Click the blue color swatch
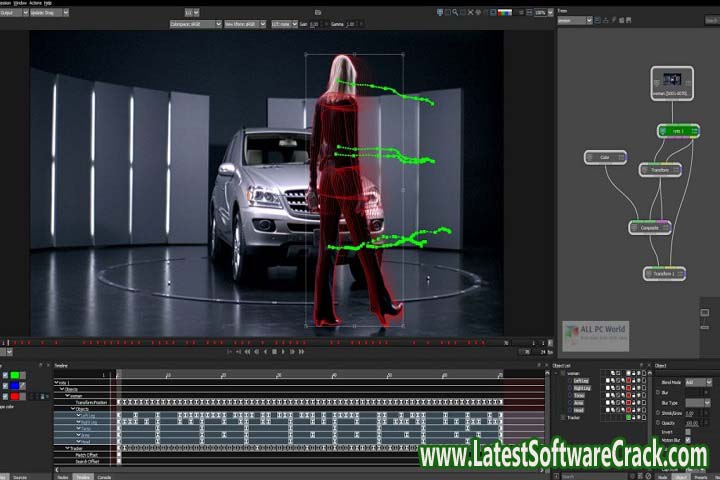The width and height of the screenshot is (720, 480). (15, 386)
